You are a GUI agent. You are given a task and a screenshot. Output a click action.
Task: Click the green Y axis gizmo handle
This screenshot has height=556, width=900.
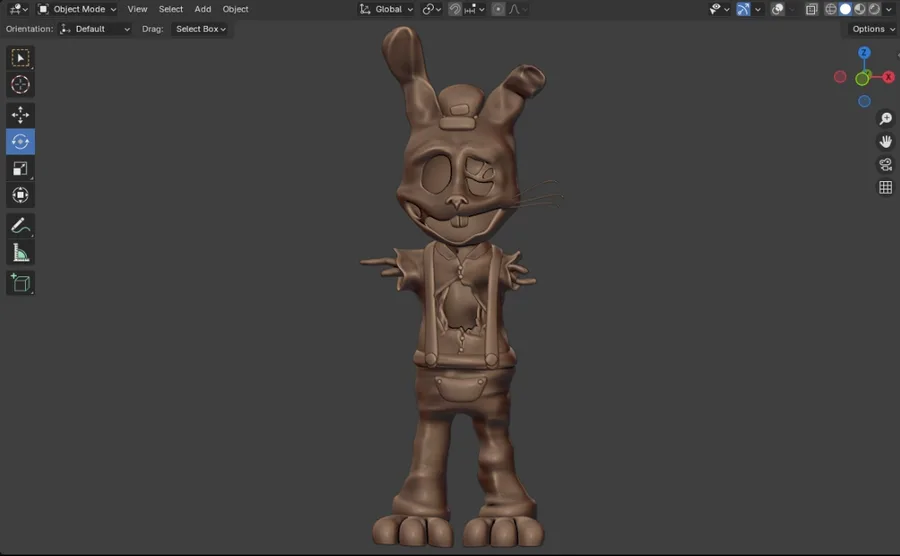(x=862, y=79)
